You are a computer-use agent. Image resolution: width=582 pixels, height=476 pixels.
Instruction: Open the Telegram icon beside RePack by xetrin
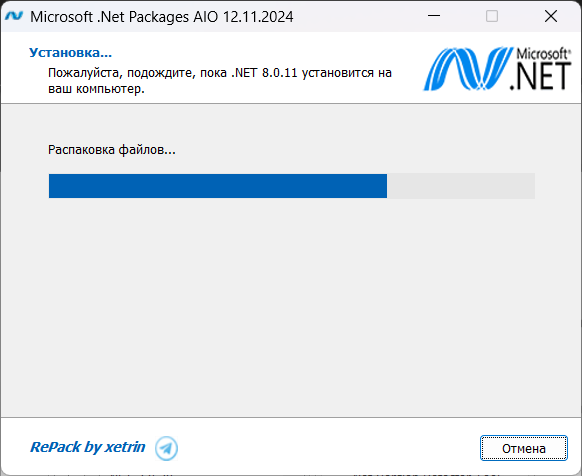point(166,448)
